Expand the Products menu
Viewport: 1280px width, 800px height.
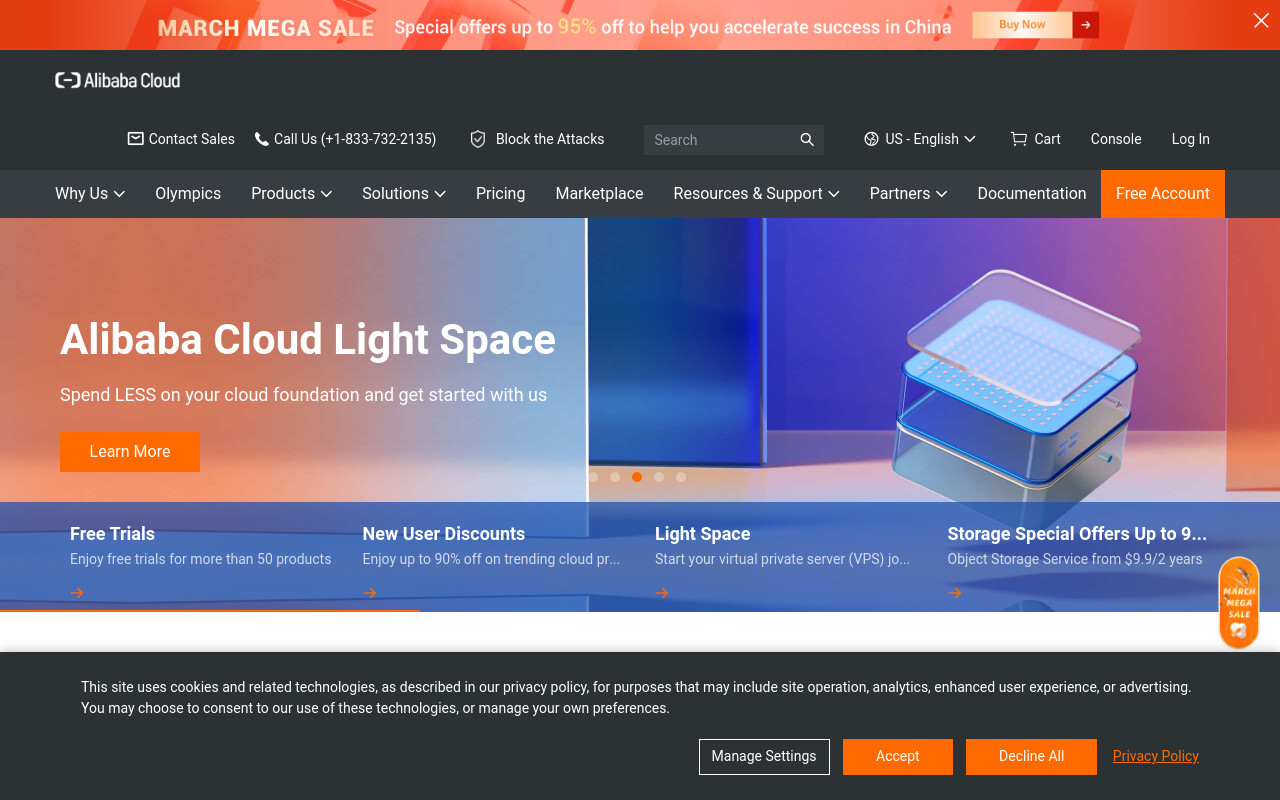pos(291,194)
